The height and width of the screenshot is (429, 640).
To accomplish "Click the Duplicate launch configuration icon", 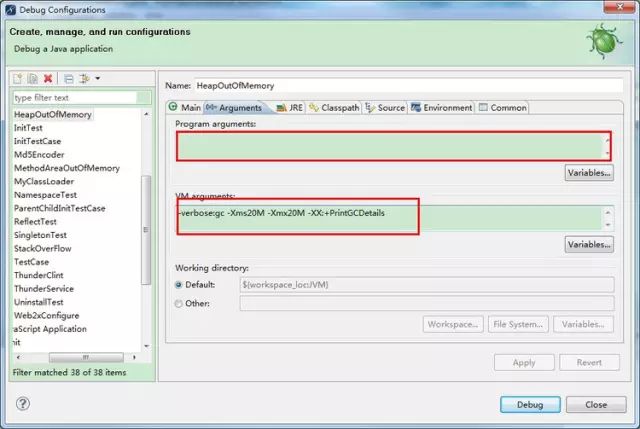I will pos(33,78).
